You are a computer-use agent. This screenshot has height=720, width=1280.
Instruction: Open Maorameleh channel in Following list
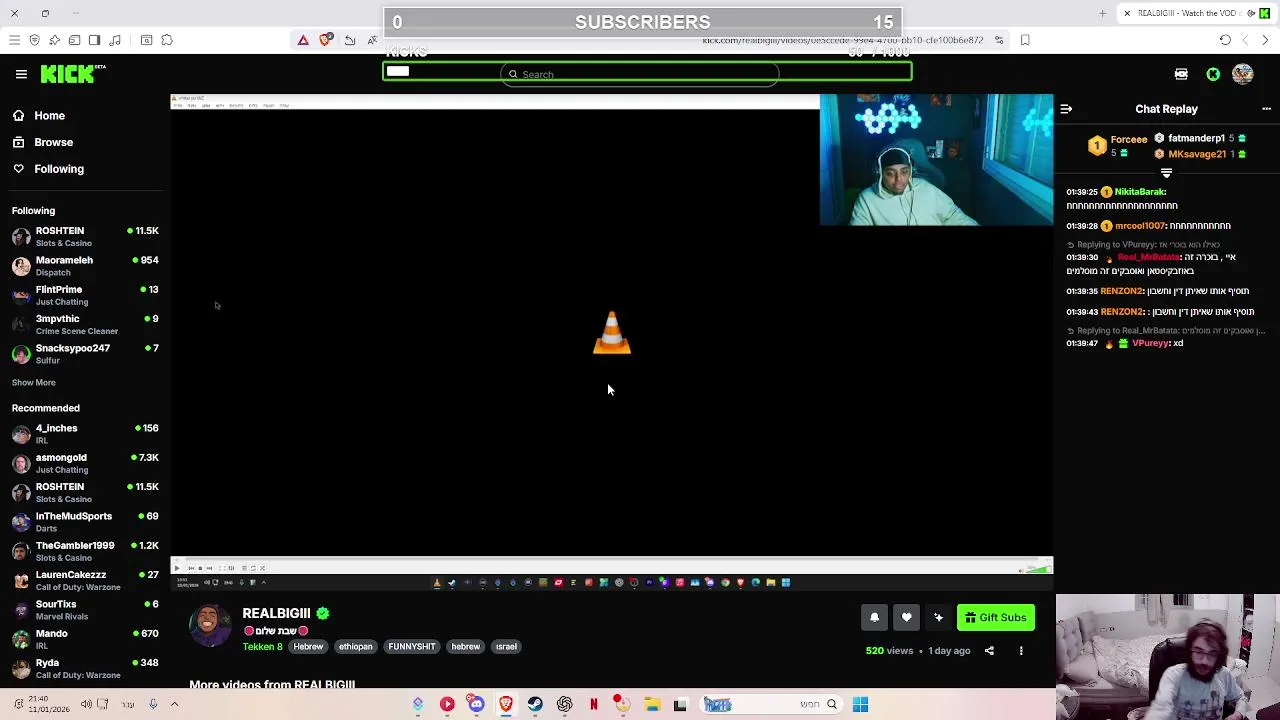[85, 266]
